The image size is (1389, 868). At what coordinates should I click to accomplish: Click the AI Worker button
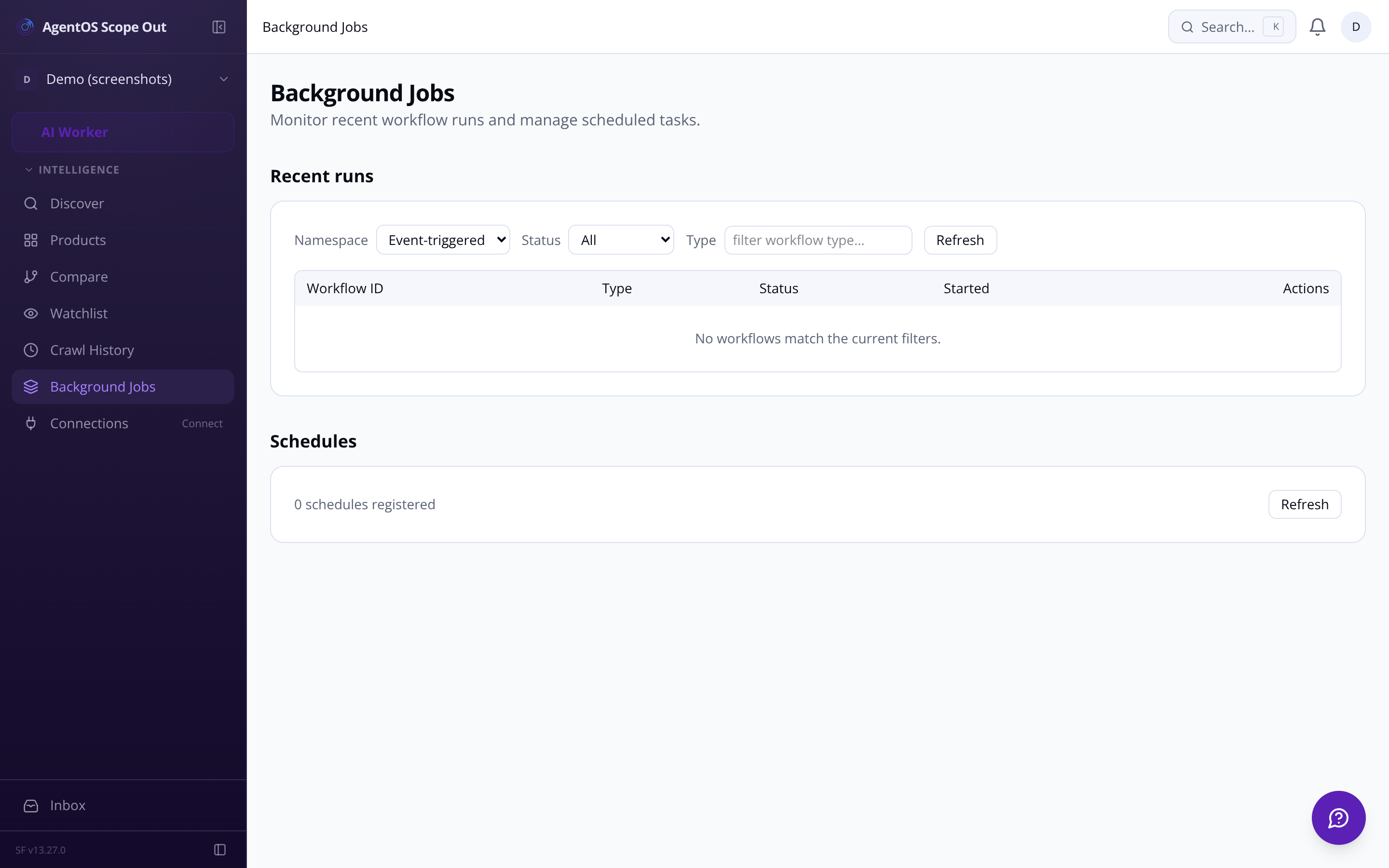123,132
